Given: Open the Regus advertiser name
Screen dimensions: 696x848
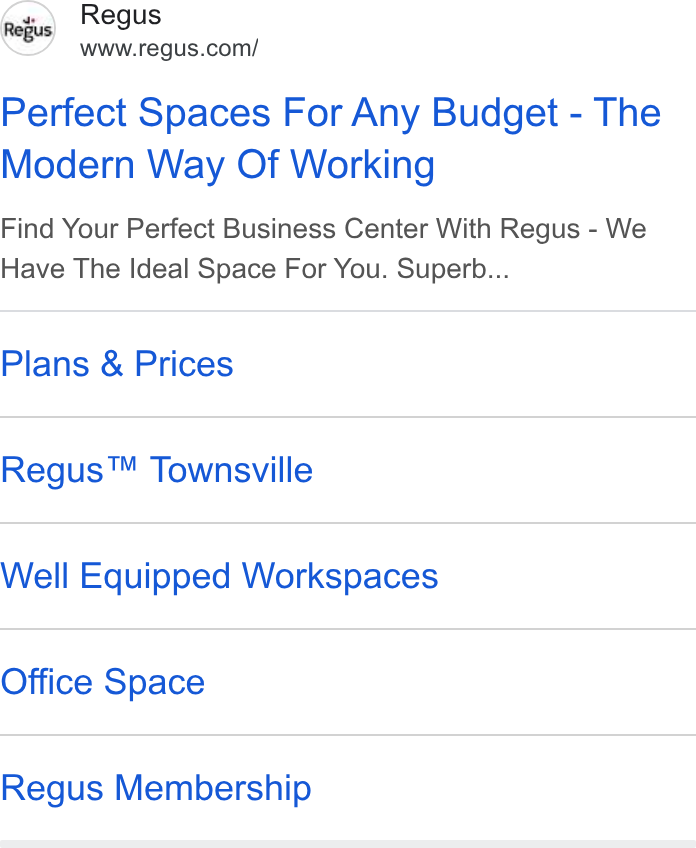Looking at the screenshot, I should coord(121,15).
